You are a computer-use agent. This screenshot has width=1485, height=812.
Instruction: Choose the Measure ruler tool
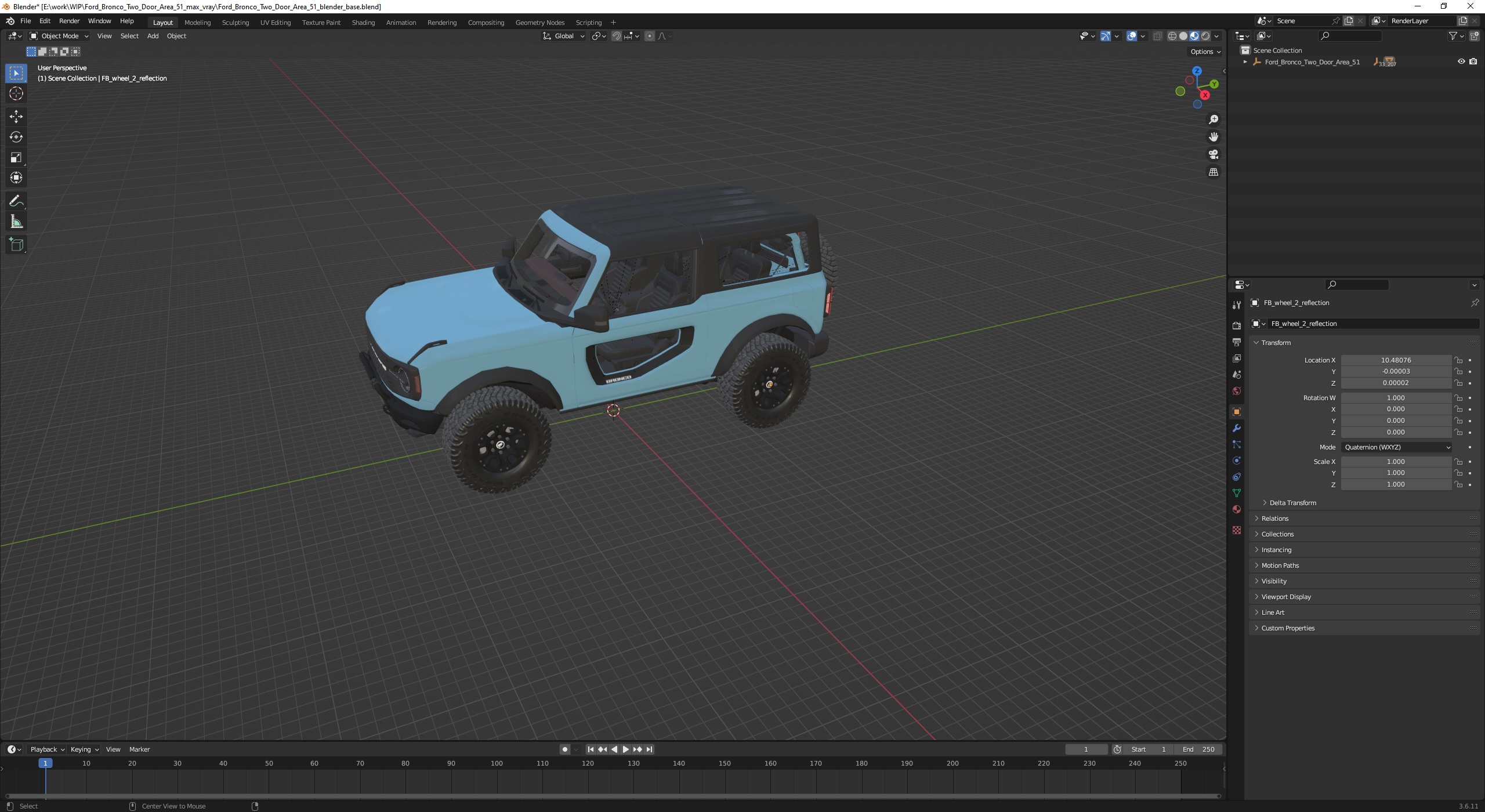pos(16,222)
